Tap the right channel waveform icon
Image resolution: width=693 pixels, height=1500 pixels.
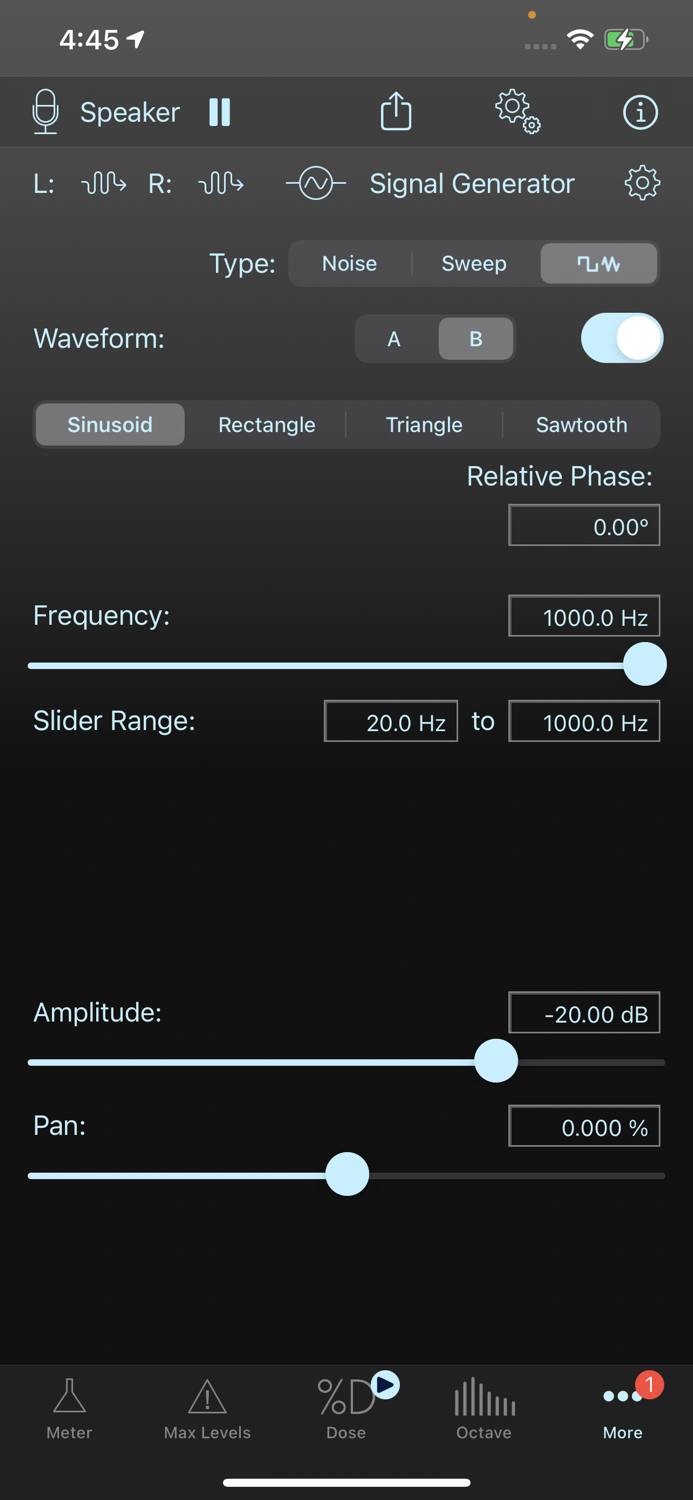point(220,183)
